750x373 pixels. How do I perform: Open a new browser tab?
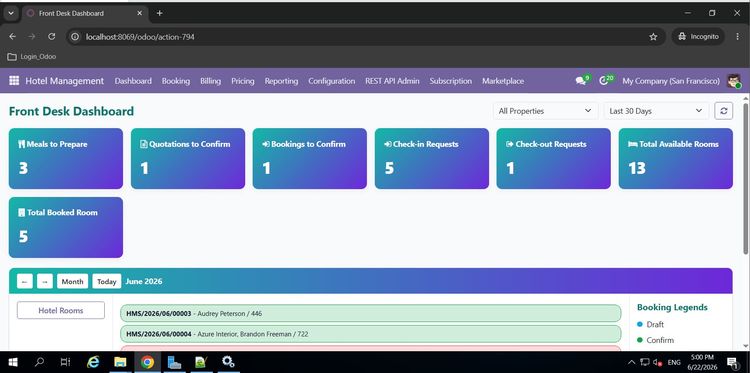[159, 13]
